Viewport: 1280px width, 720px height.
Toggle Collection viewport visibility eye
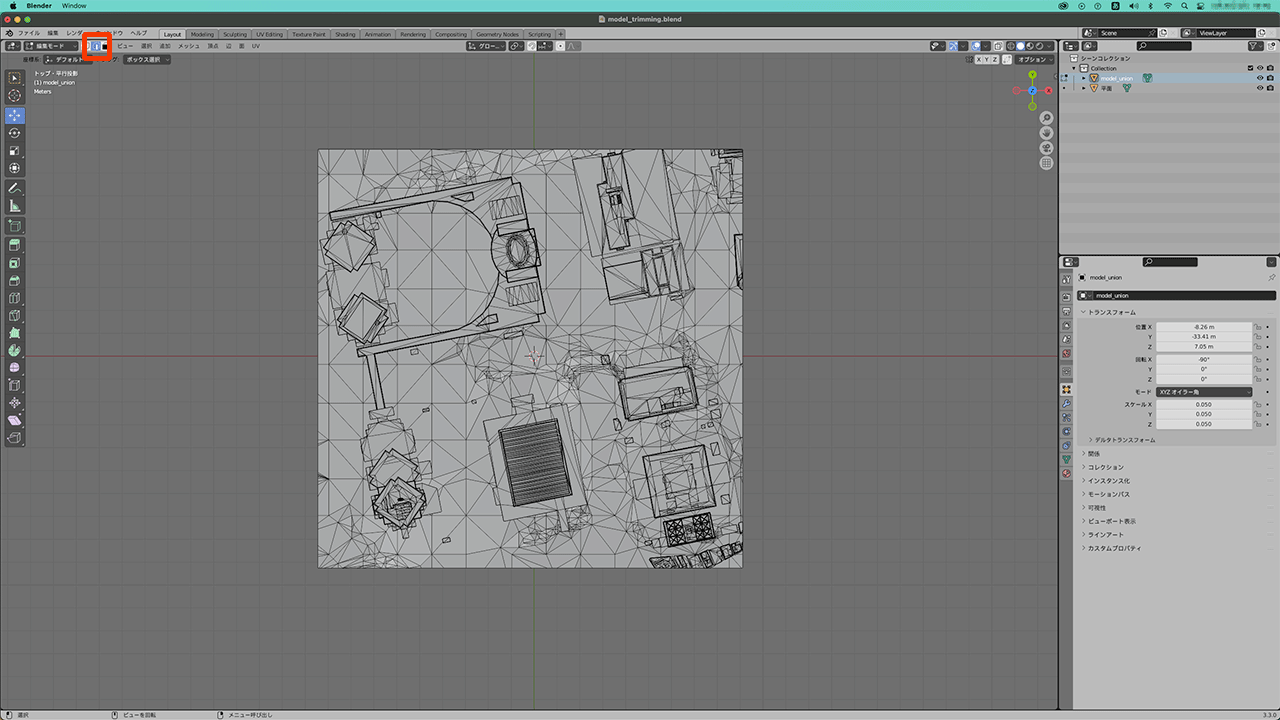(x=1259, y=68)
